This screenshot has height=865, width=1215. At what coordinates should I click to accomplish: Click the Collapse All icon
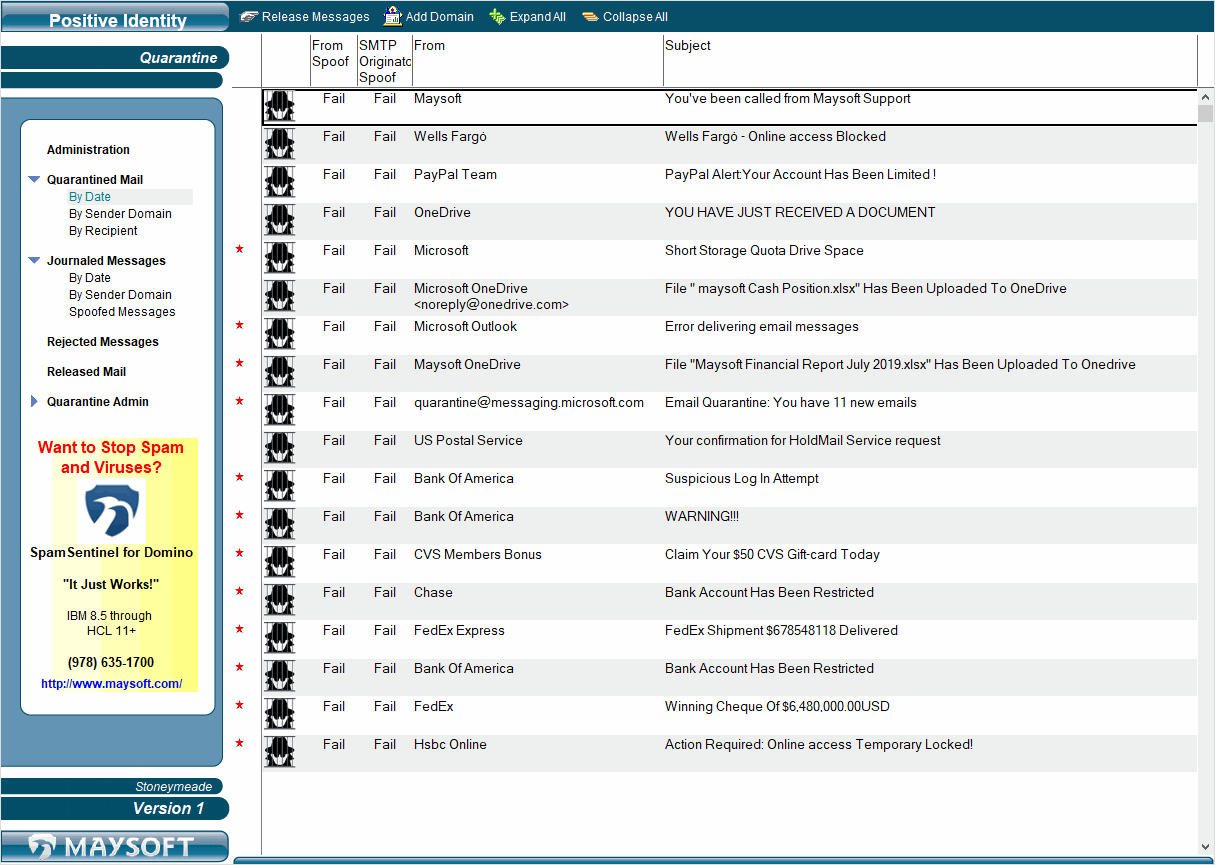590,16
